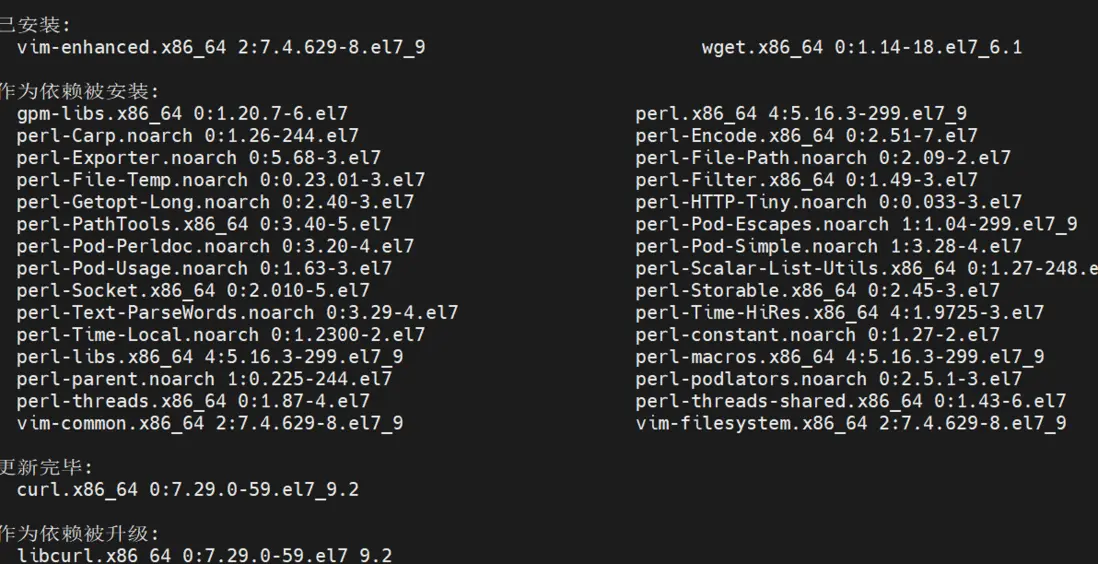This screenshot has width=1098, height=564.
Task: Click the perl-Exporter.noarch line
Action: tap(198, 158)
